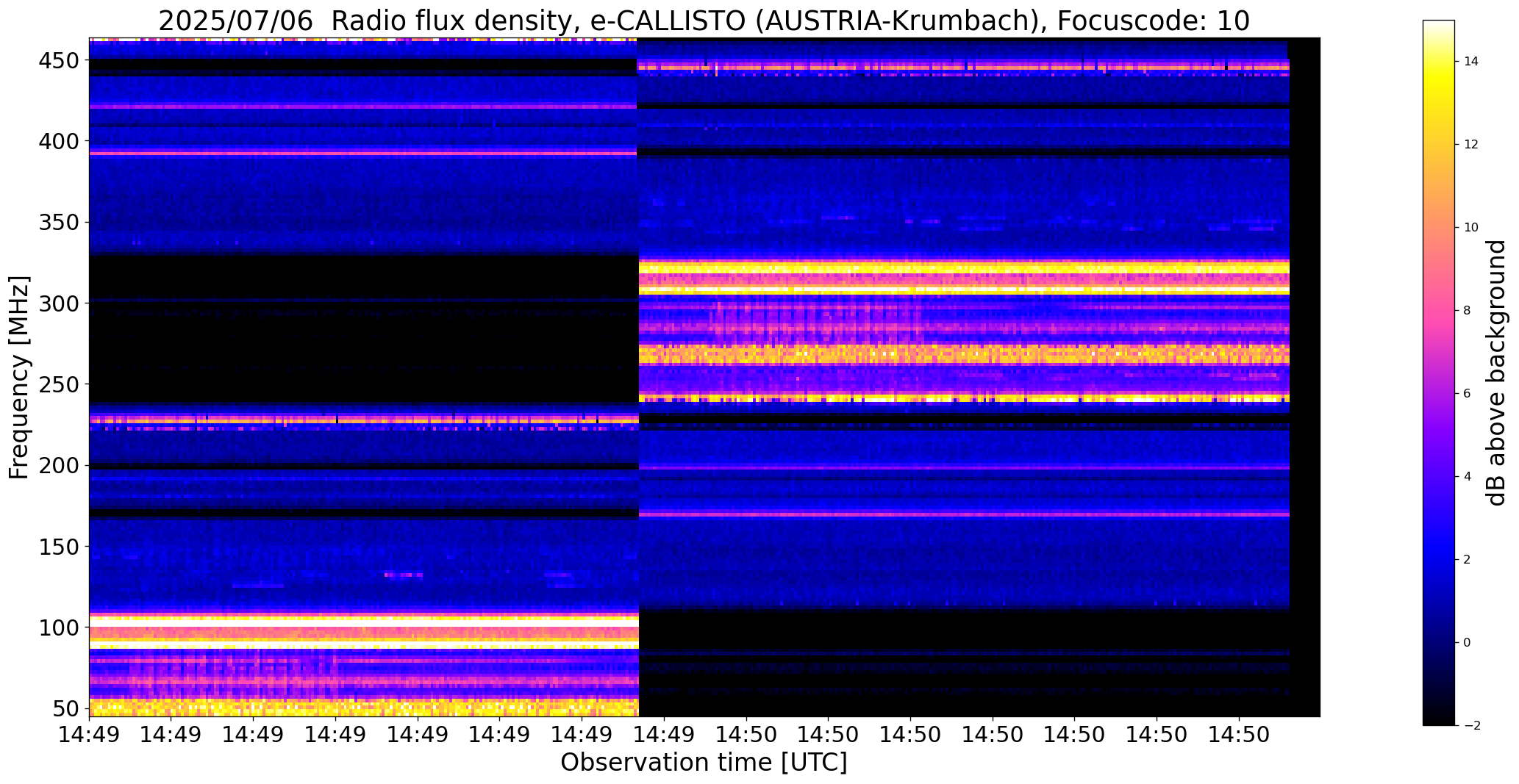Screen dimensions: 1519x784
Task: Click the colorbar tick labeled 6
Action: (1468, 393)
